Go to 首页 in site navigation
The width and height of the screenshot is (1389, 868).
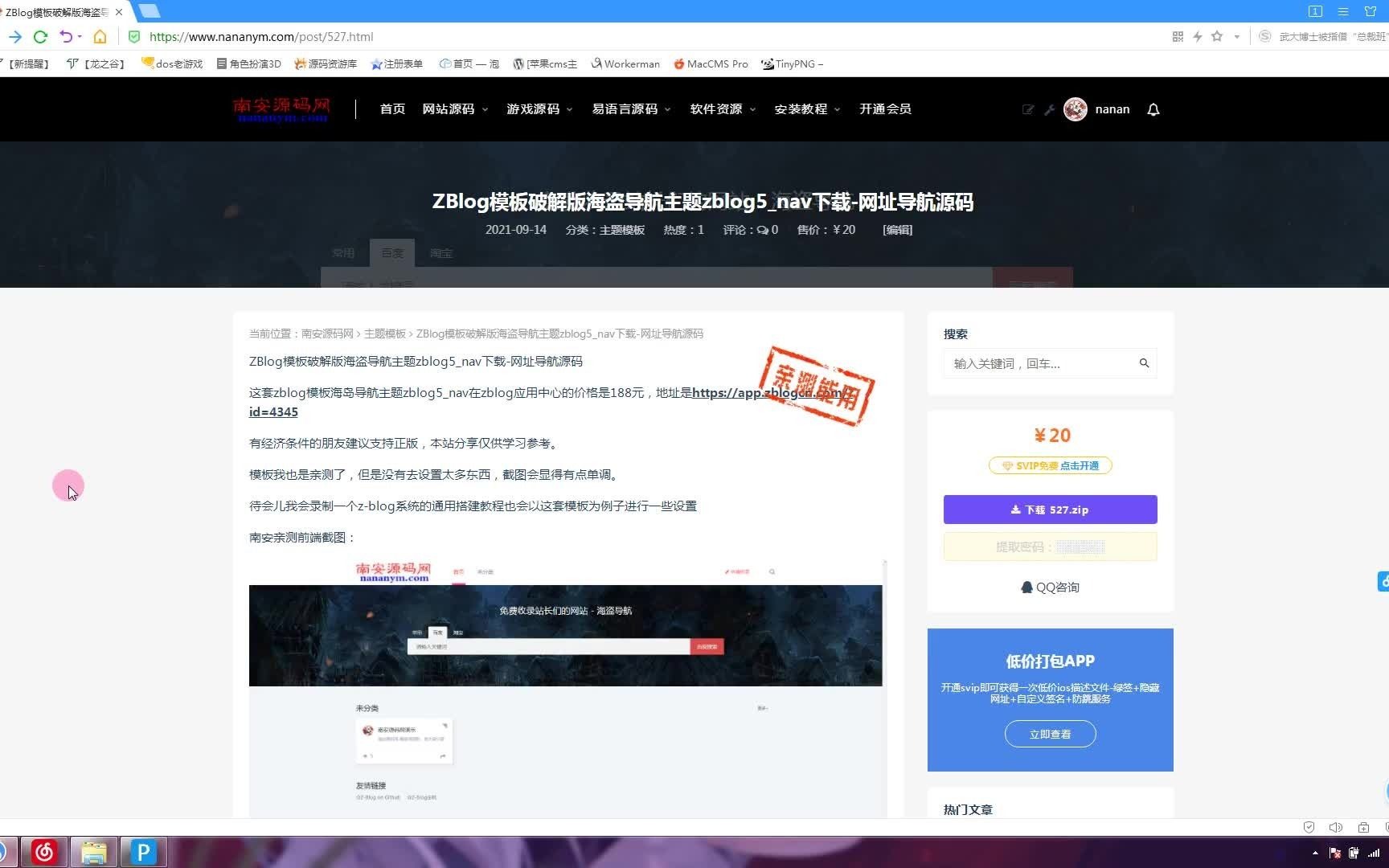pos(392,109)
